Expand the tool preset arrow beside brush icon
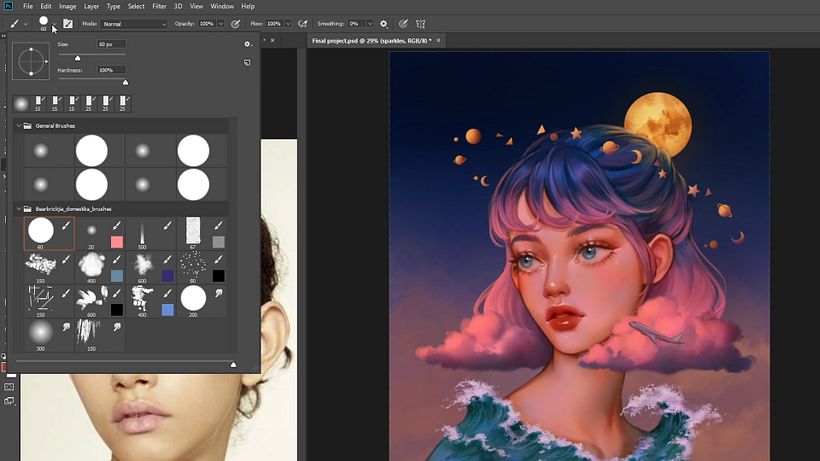The width and height of the screenshot is (820, 461). (x=26, y=24)
